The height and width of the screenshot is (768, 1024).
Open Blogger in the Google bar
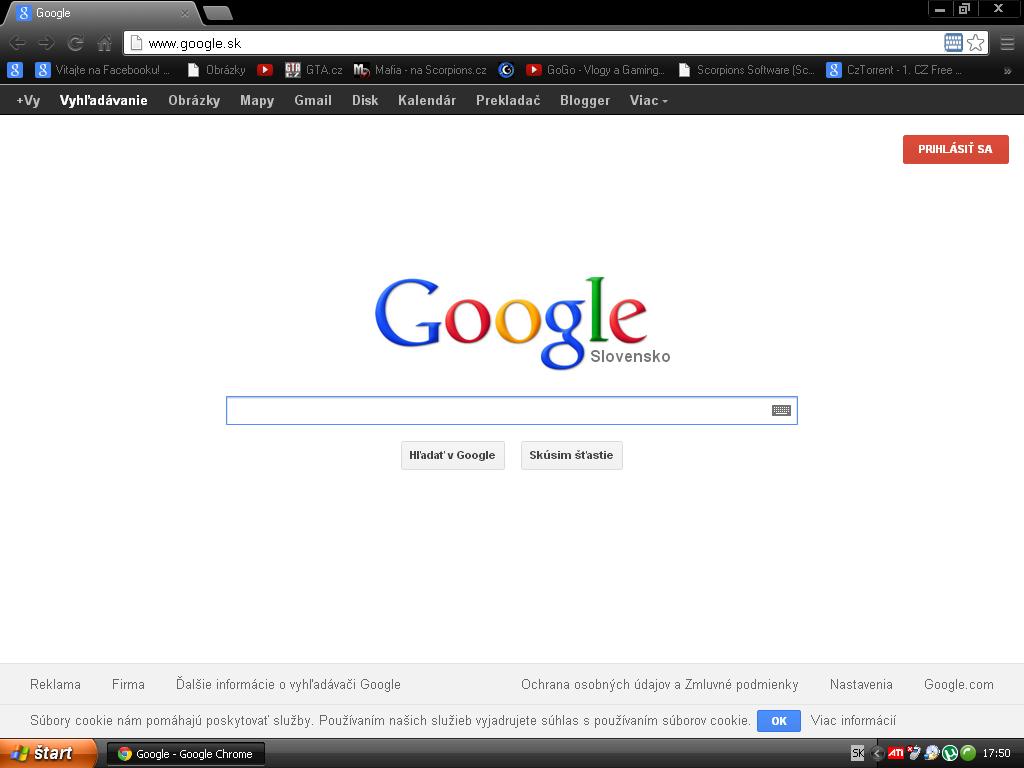pos(585,101)
